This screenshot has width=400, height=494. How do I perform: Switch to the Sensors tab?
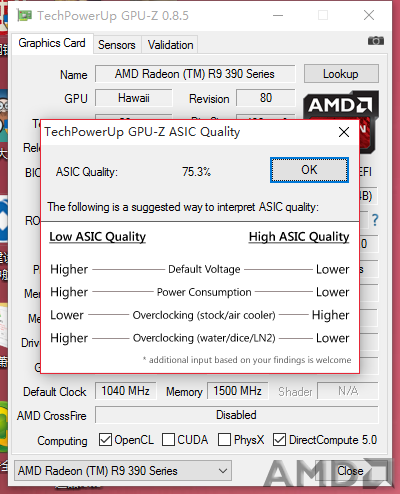[117, 45]
